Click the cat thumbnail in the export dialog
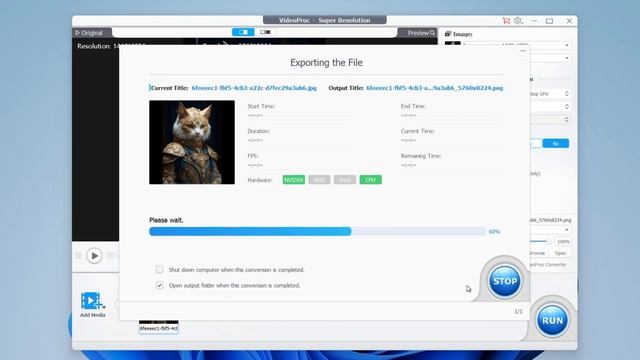 point(192,142)
